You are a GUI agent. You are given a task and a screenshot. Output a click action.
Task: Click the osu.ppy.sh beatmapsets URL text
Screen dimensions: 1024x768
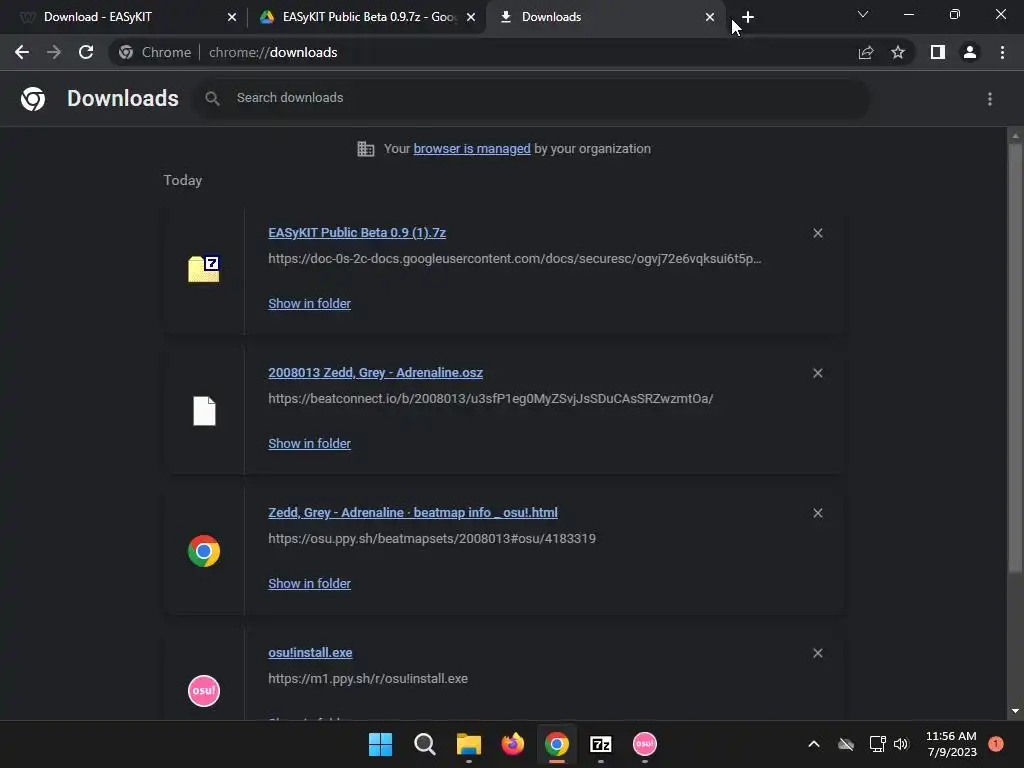[432, 539]
